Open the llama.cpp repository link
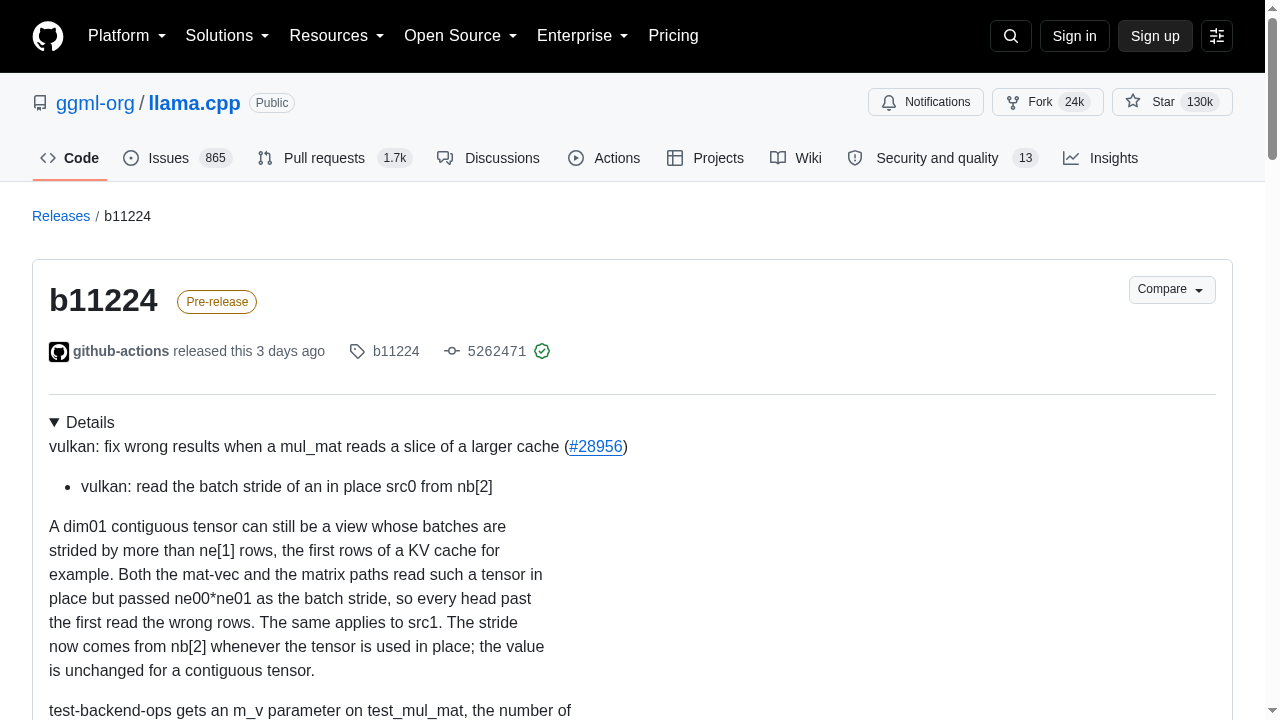Viewport: 1280px width, 720px height. [194, 103]
